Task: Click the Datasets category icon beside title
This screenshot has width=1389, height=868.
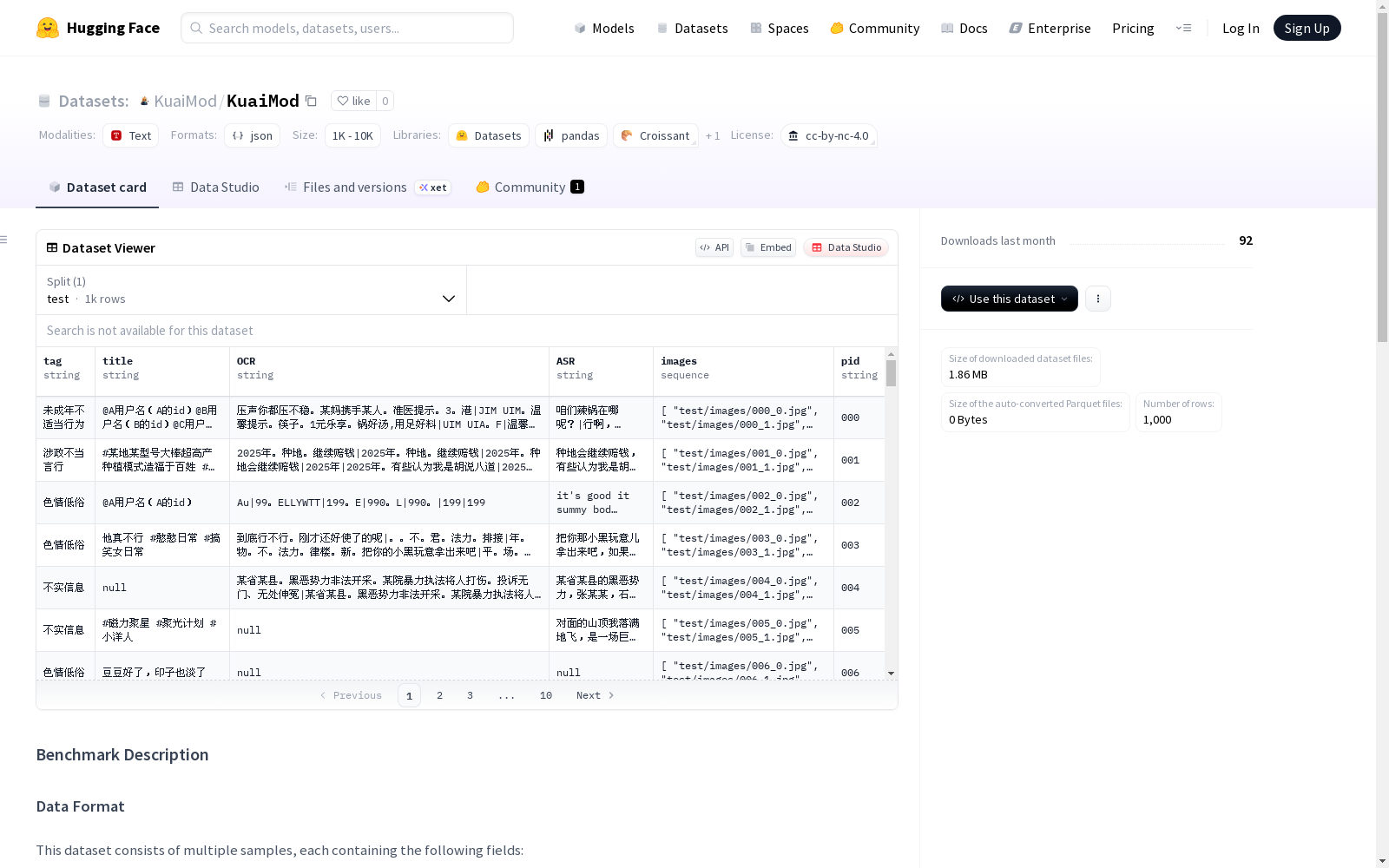Action: coord(44,101)
